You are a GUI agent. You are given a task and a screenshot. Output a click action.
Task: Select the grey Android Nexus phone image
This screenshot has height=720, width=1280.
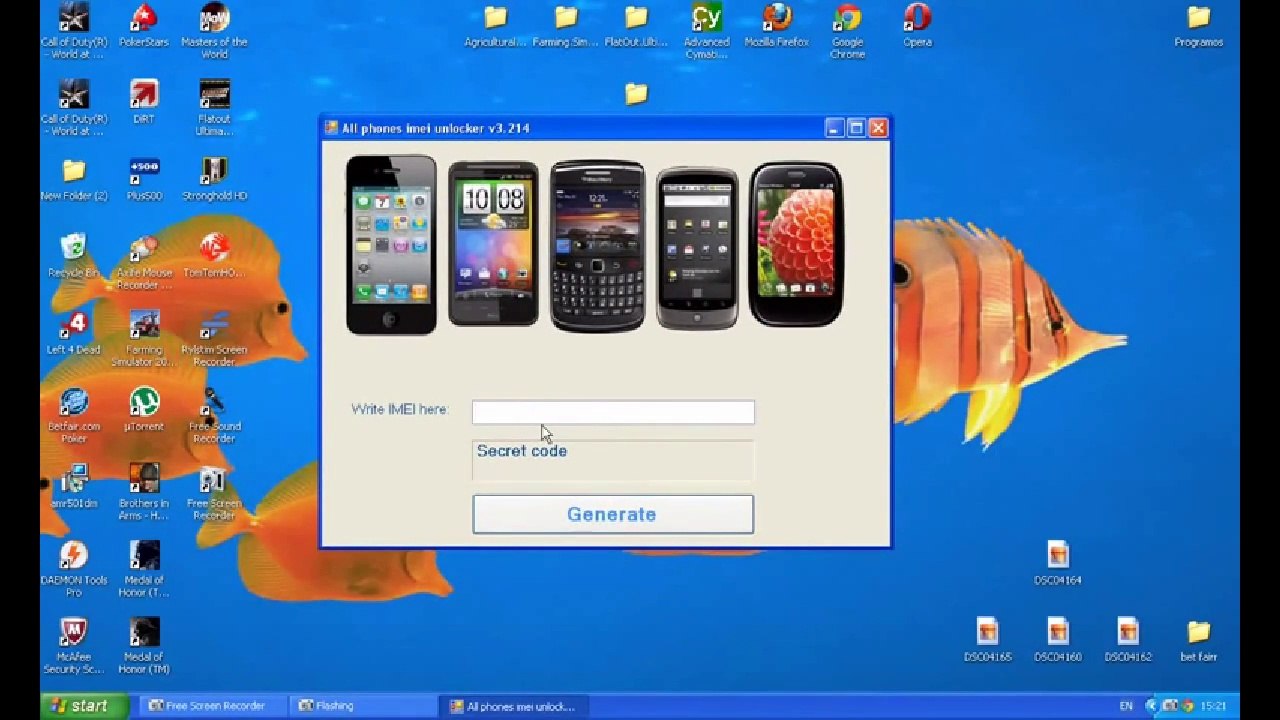coord(697,248)
